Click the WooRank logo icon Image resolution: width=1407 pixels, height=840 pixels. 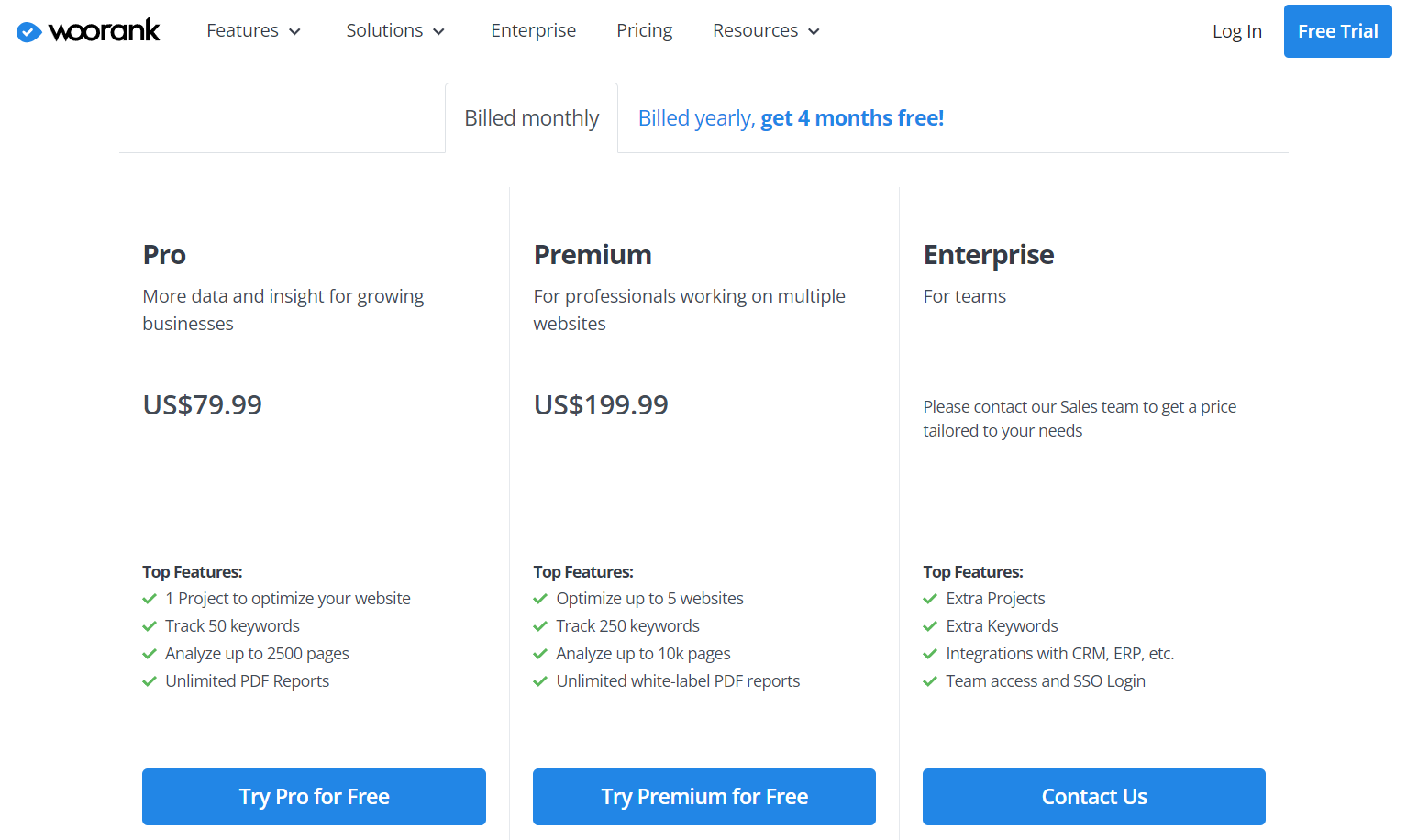(x=29, y=32)
